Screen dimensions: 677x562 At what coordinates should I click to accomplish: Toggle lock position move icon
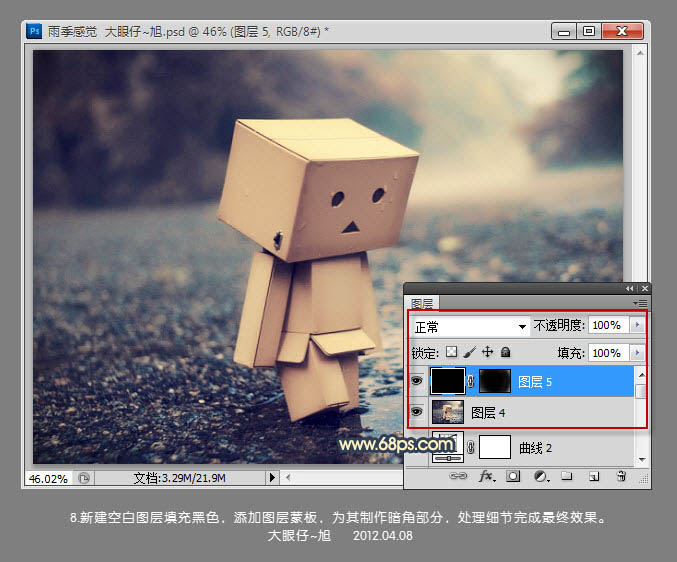(x=487, y=352)
